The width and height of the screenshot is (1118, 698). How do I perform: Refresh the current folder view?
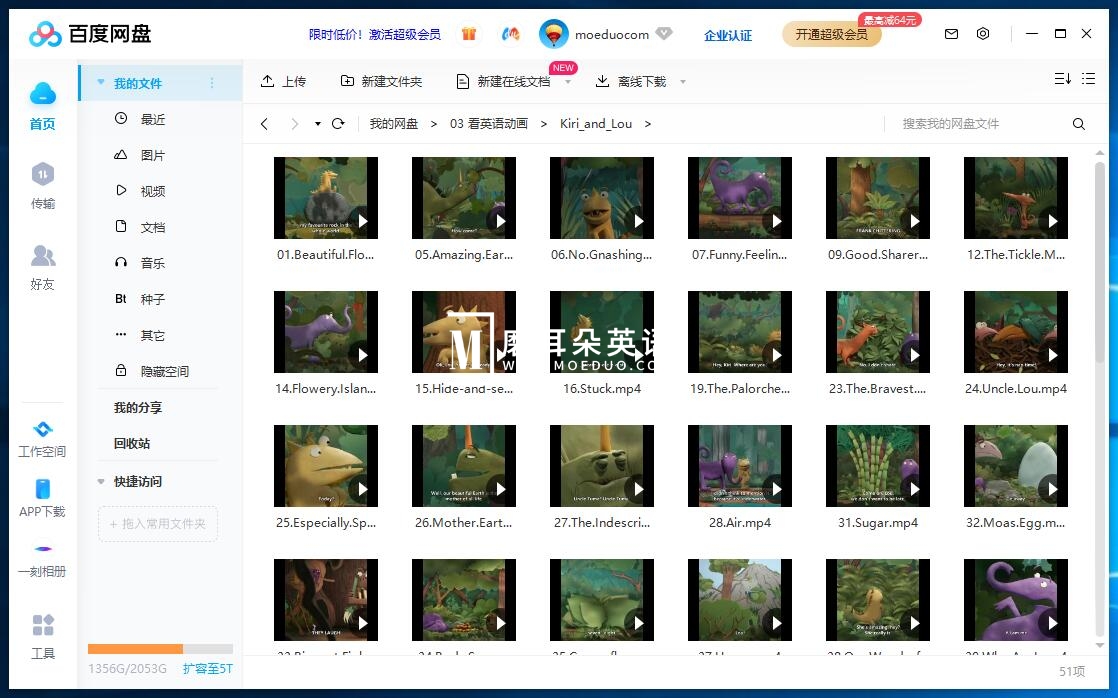point(338,123)
